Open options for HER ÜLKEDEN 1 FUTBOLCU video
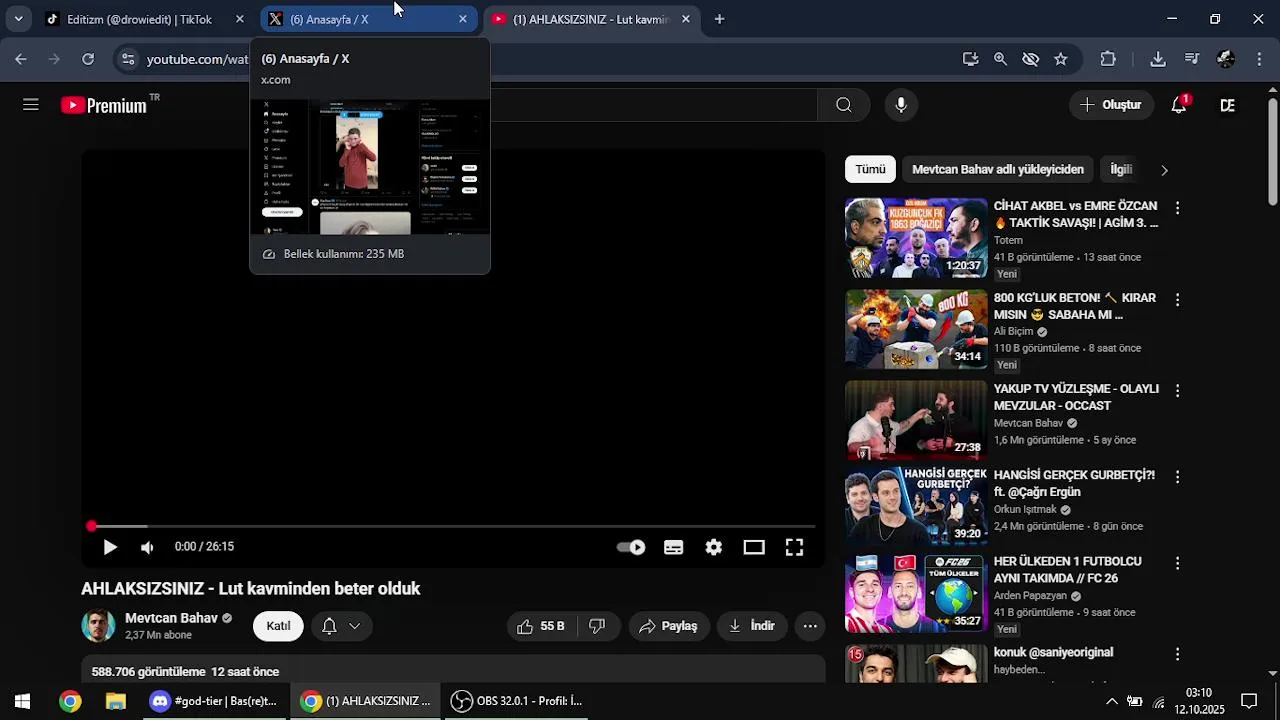1280x720 pixels. coord(1177,564)
